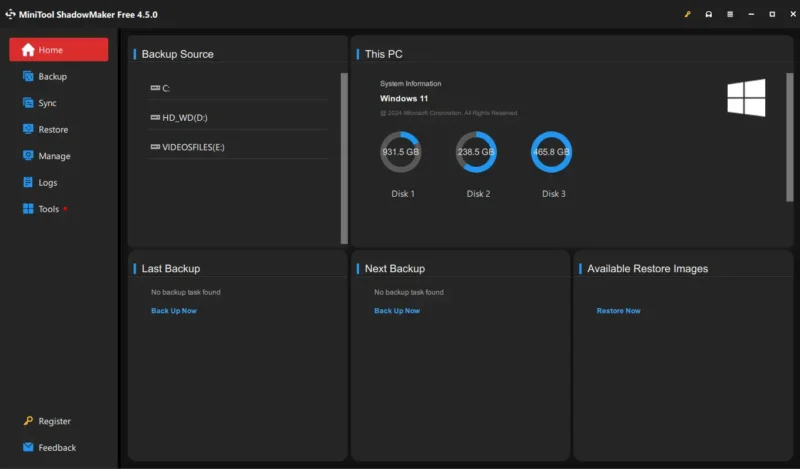Image resolution: width=800 pixels, height=469 pixels.
Task: Open the hamburger menu in title bar
Action: 730,14
